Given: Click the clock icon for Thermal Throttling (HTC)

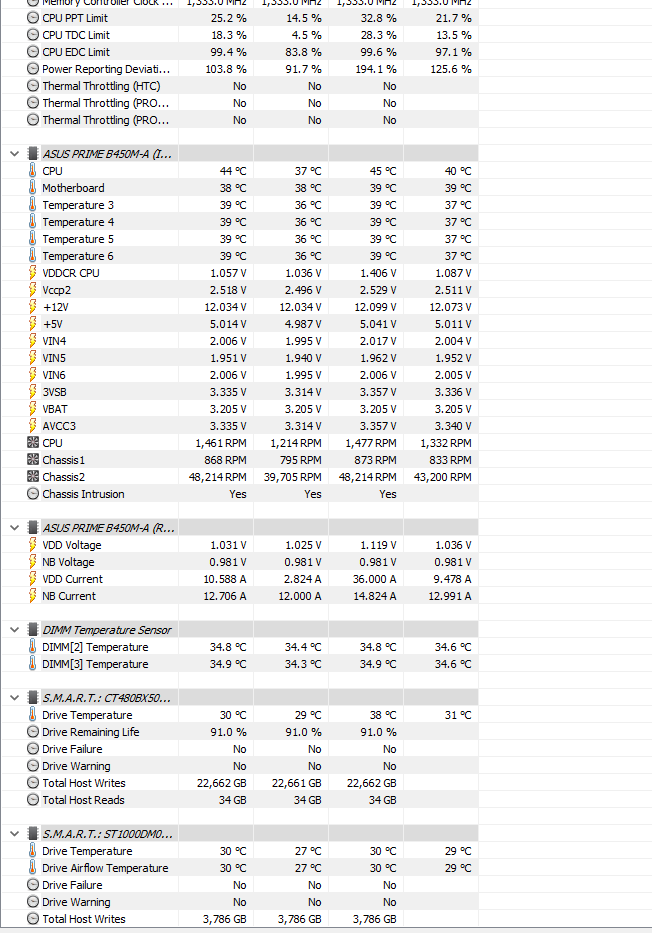Looking at the screenshot, I should click(33, 86).
